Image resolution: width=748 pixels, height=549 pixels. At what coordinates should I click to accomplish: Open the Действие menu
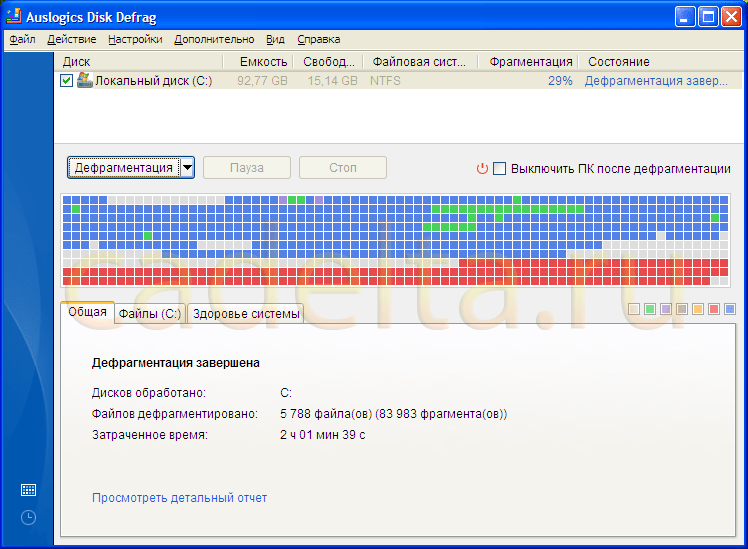72,40
